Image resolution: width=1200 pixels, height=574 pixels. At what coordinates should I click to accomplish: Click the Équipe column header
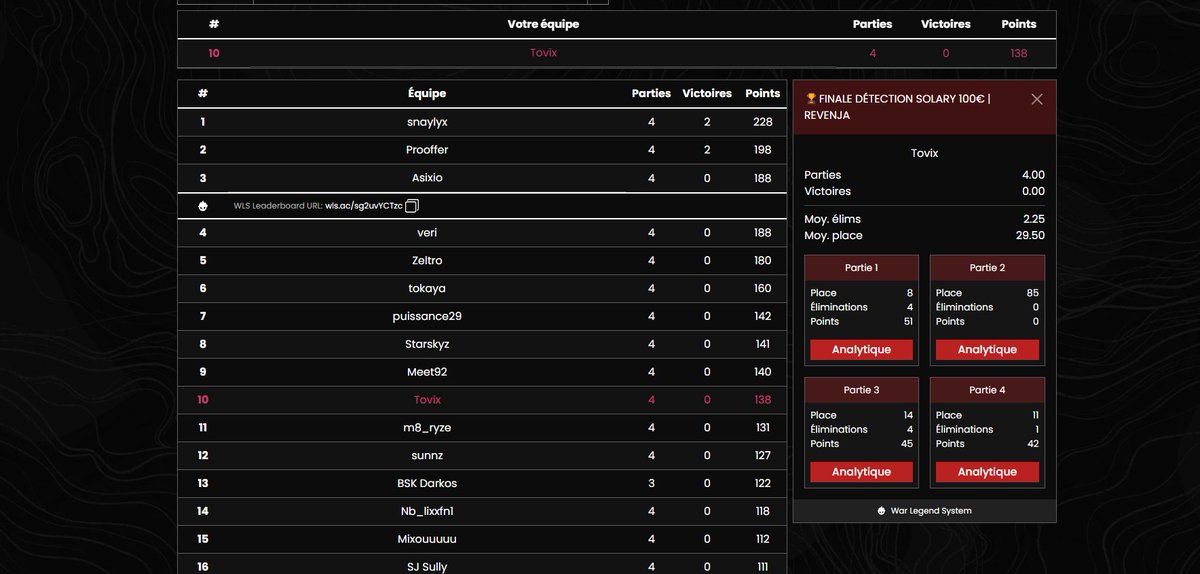click(x=427, y=94)
